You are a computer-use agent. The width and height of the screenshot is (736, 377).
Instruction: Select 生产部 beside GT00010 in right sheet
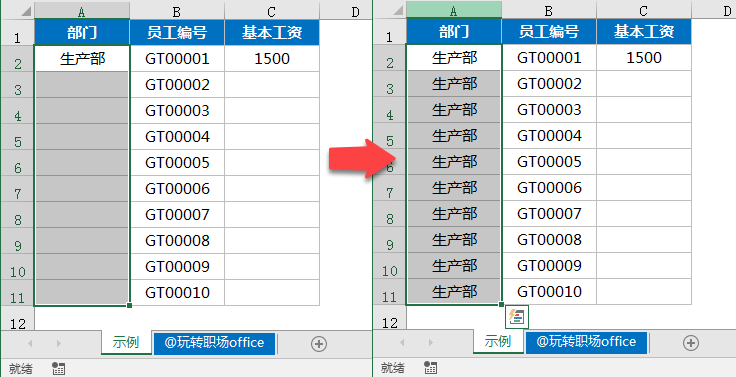click(x=454, y=292)
